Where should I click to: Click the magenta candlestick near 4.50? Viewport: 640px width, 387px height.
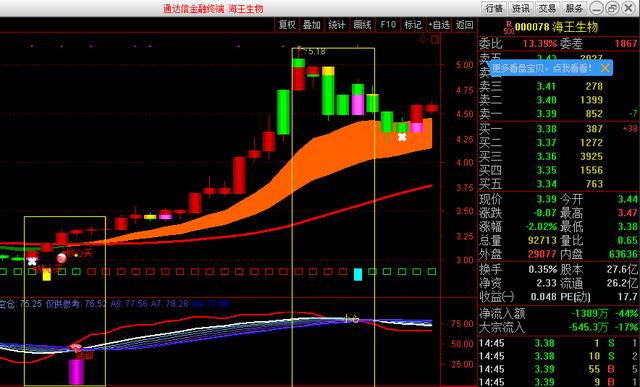click(358, 105)
